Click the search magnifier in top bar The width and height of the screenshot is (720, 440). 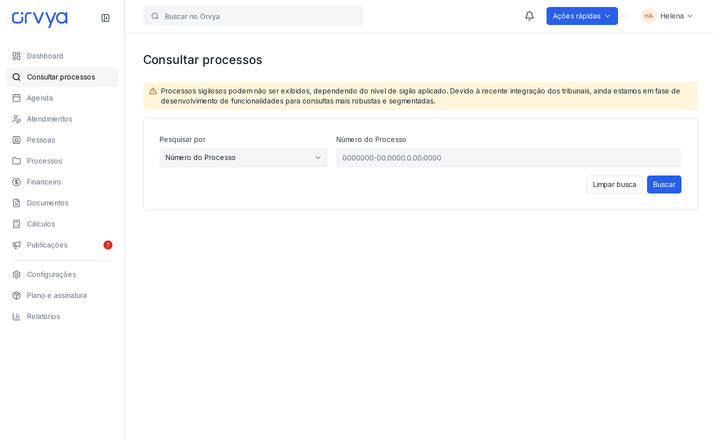pyautogui.click(x=155, y=16)
